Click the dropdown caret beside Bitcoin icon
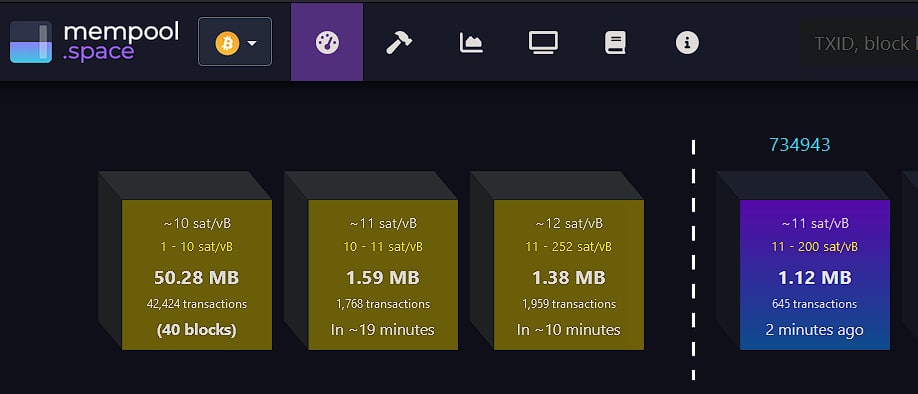 (252, 43)
